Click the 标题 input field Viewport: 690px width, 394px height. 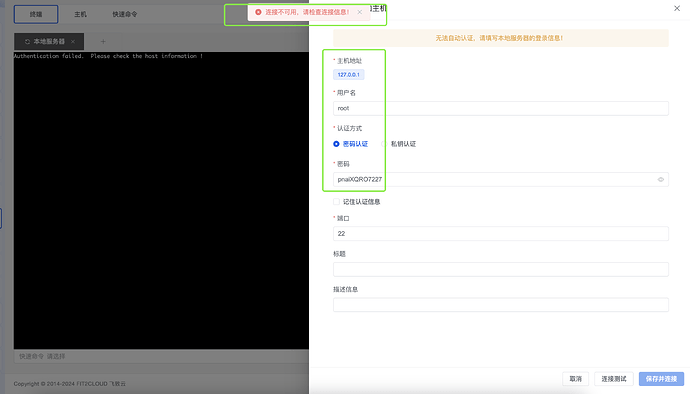[x=501, y=269]
